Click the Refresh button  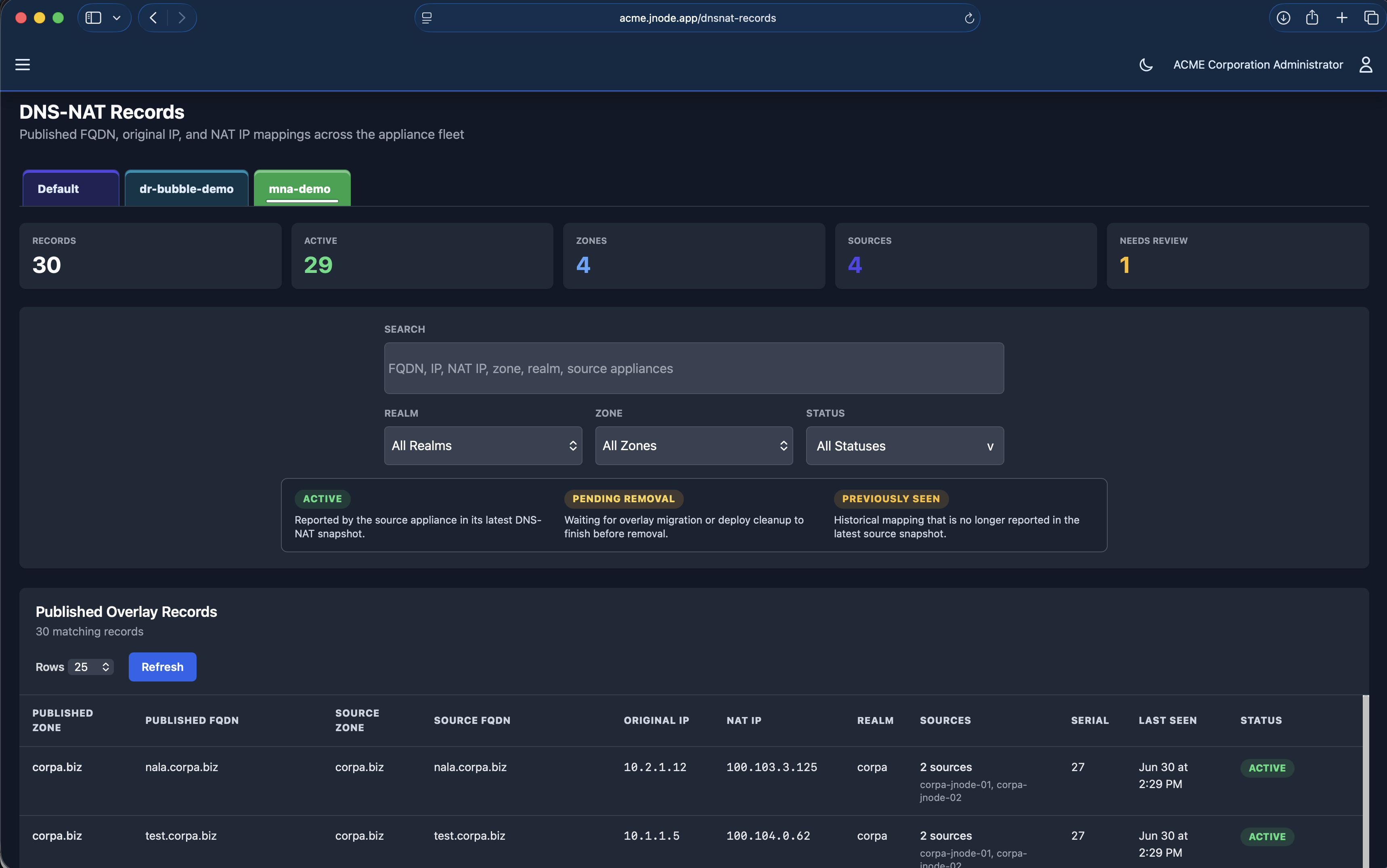click(x=162, y=667)
